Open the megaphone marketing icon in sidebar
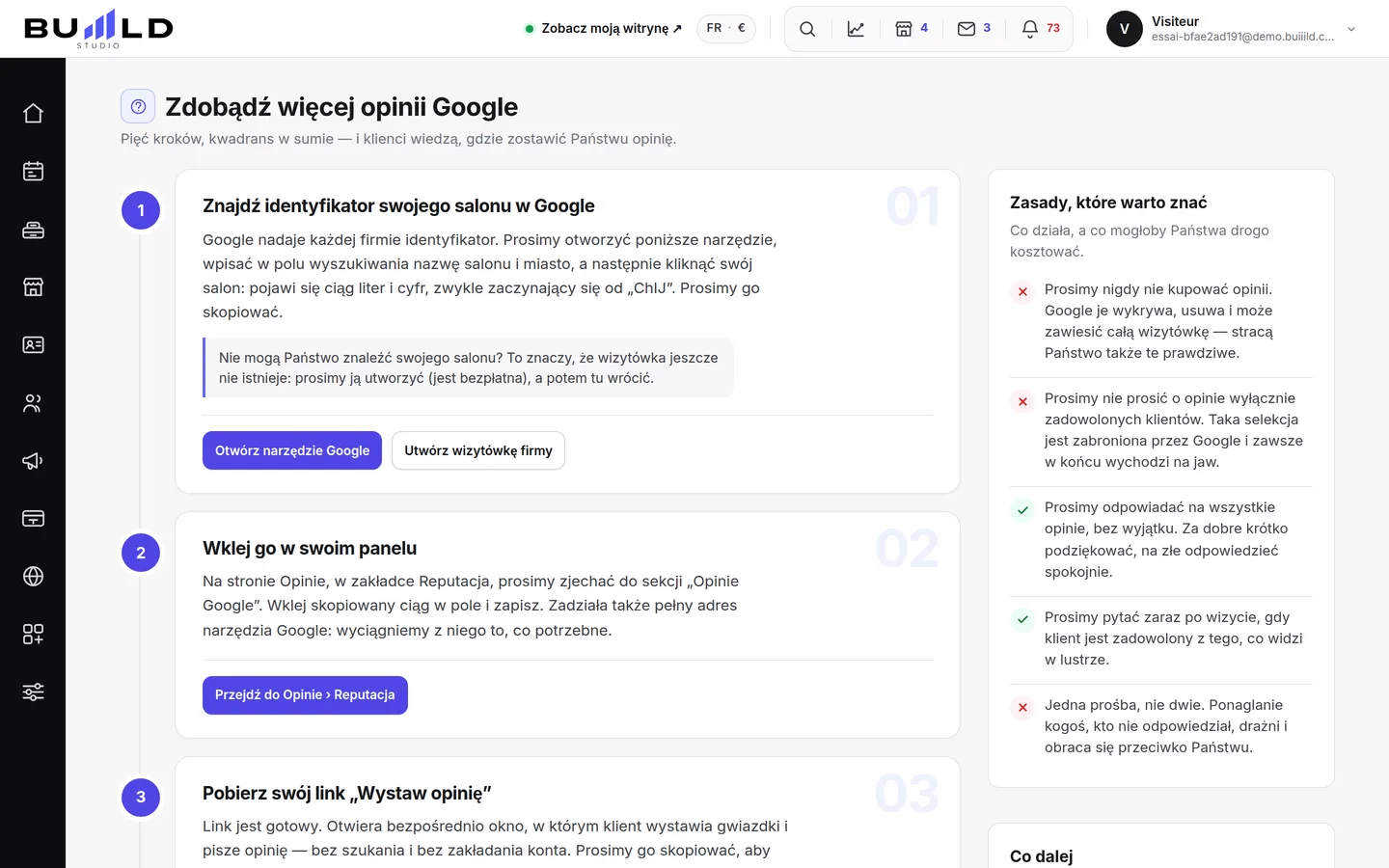Image resolution: width=1389 pixels, height=868 pixels. tap(33, 461)
